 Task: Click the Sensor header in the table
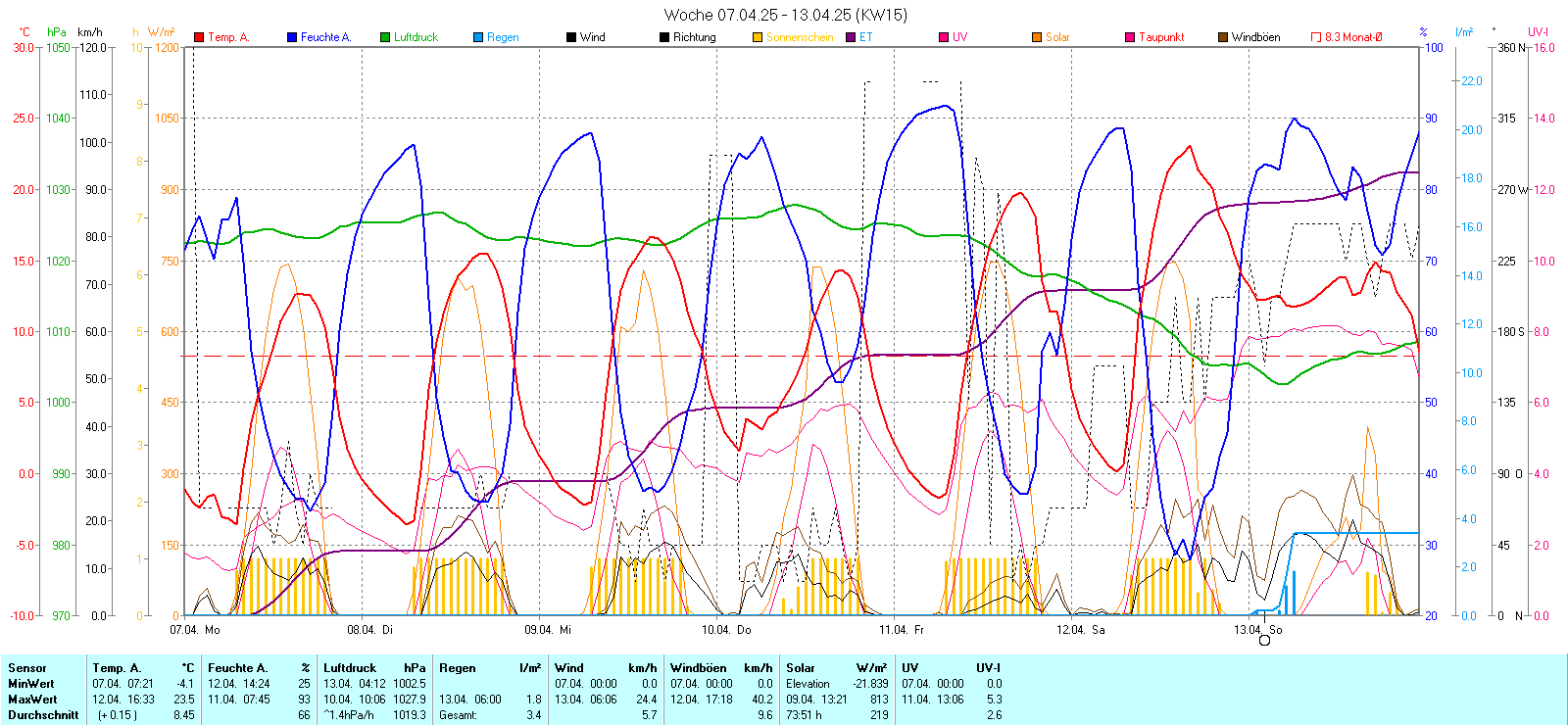27,668
